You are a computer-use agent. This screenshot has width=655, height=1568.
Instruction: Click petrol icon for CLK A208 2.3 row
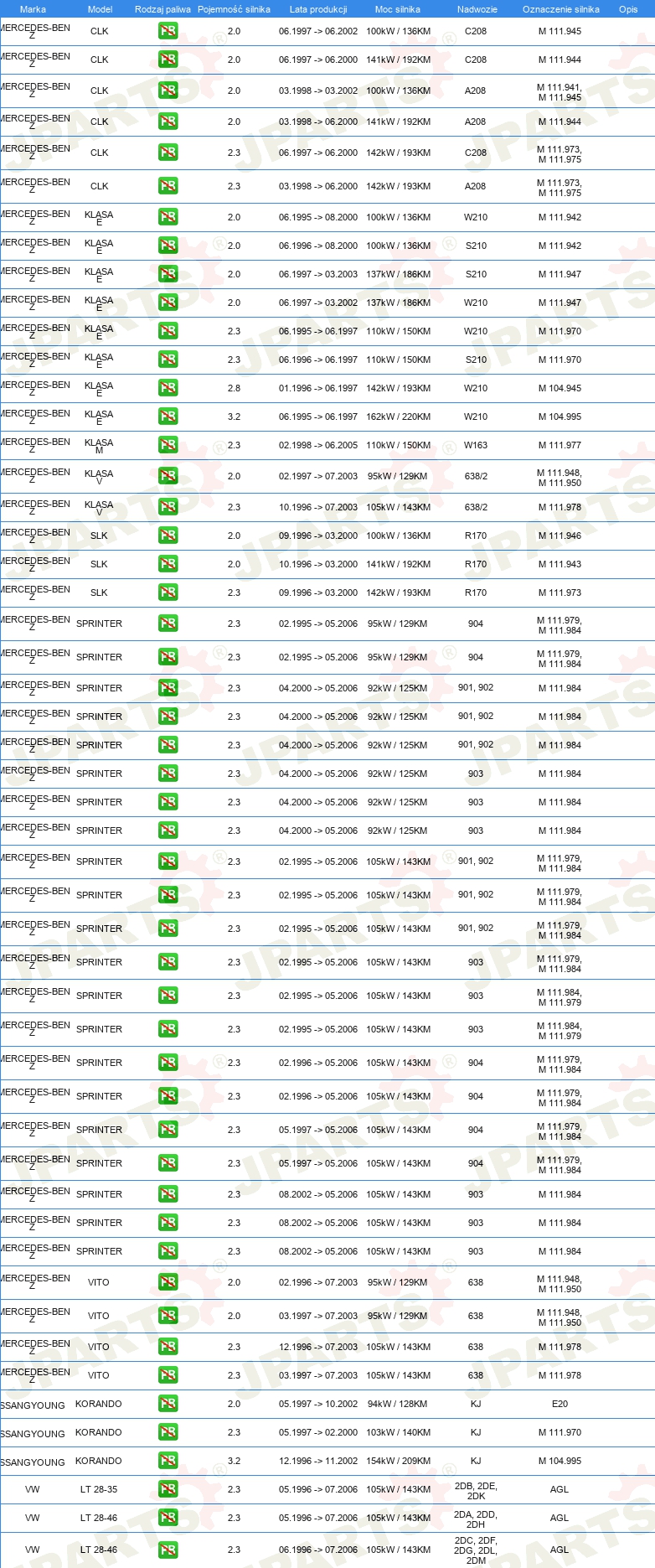click(168, 186)
